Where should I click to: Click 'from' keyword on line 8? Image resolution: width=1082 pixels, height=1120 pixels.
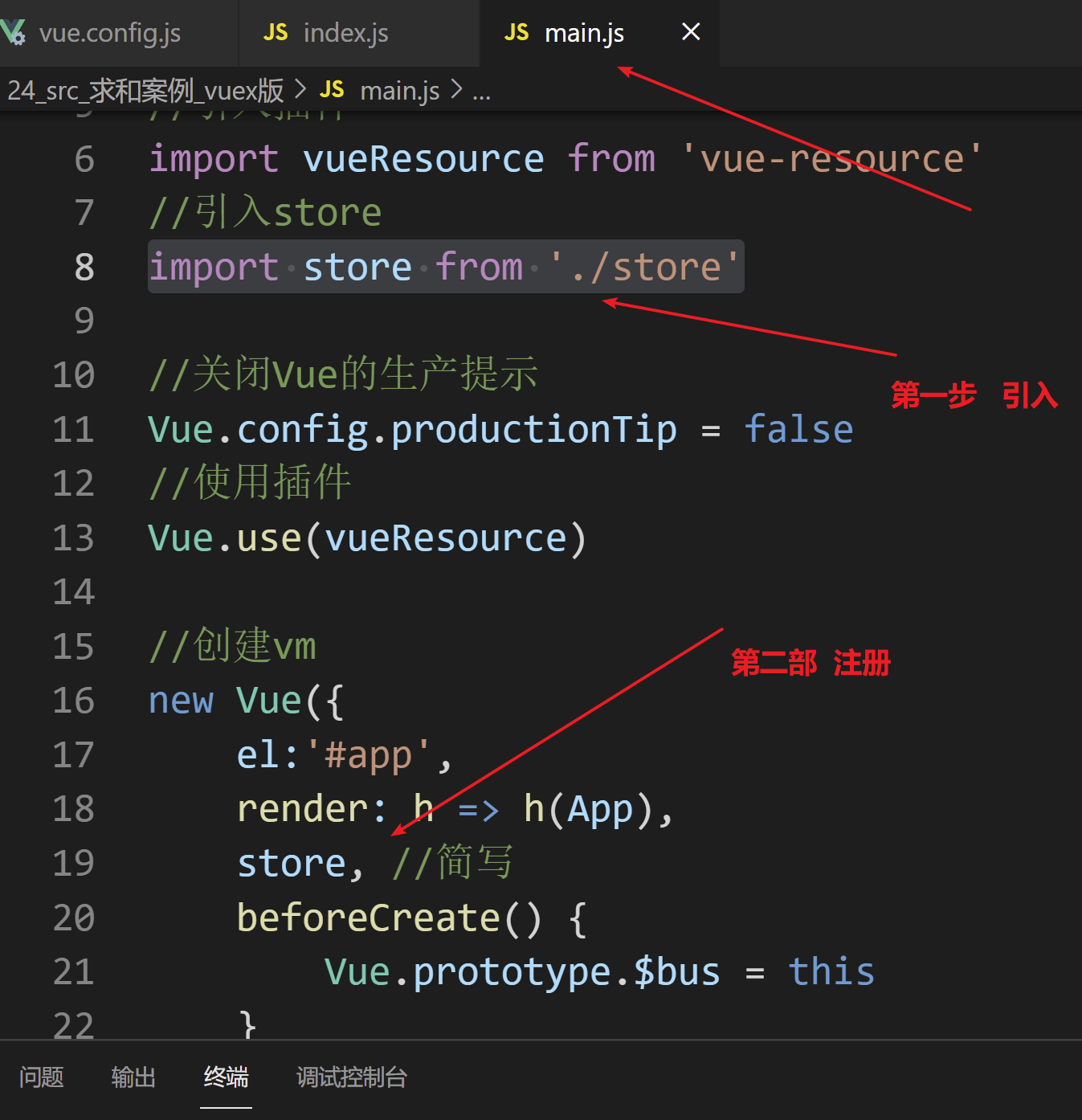480,266
